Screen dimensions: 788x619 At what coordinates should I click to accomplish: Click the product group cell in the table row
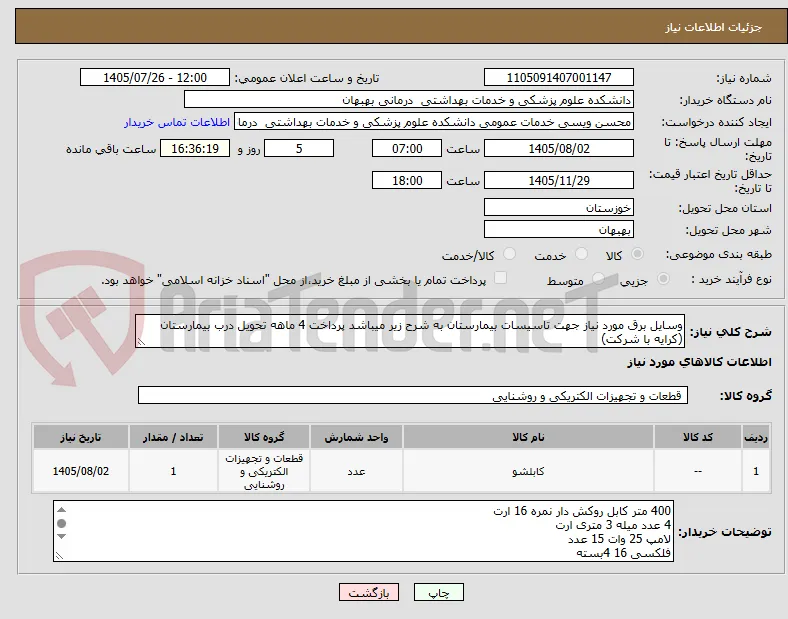tap(264, 471)
